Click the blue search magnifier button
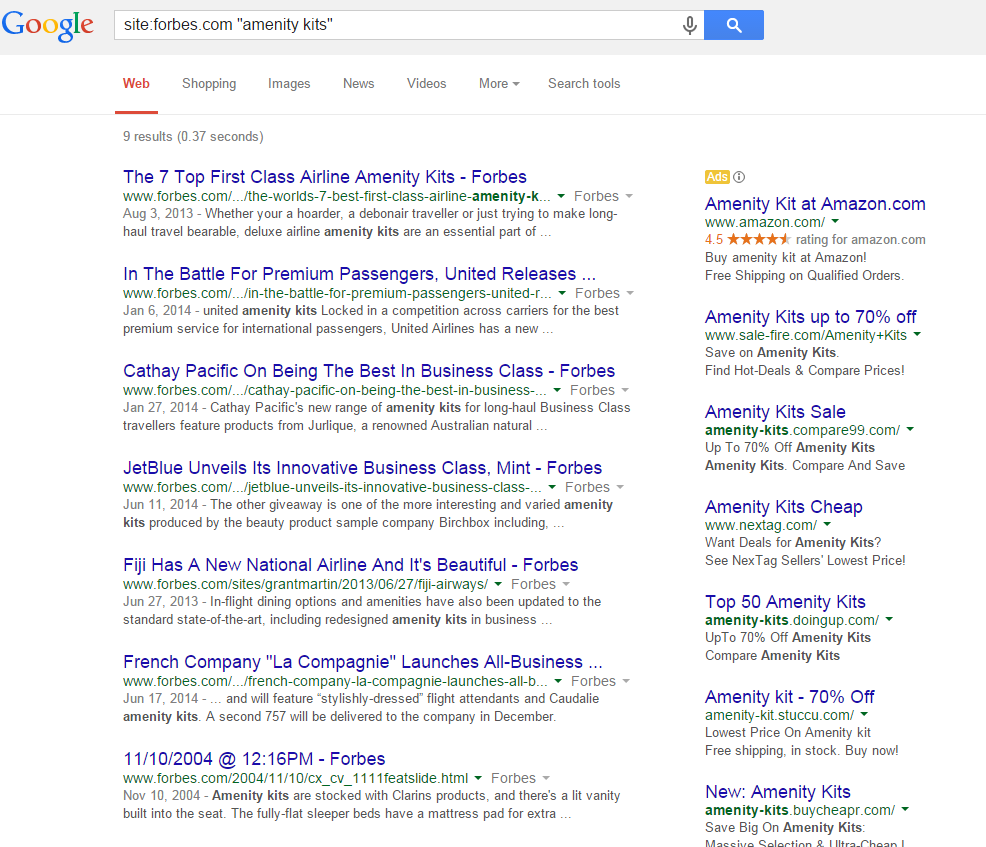 [x=734, y=25]
